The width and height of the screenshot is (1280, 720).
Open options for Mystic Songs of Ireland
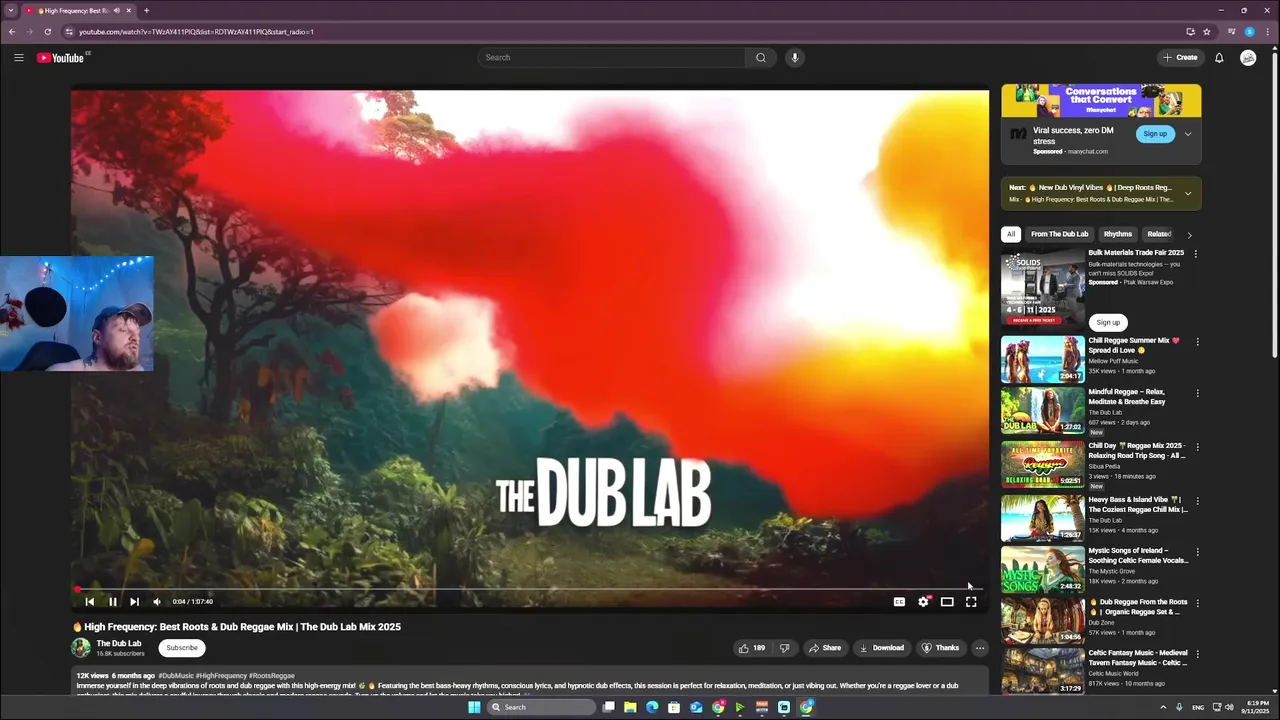(1197, 552)
